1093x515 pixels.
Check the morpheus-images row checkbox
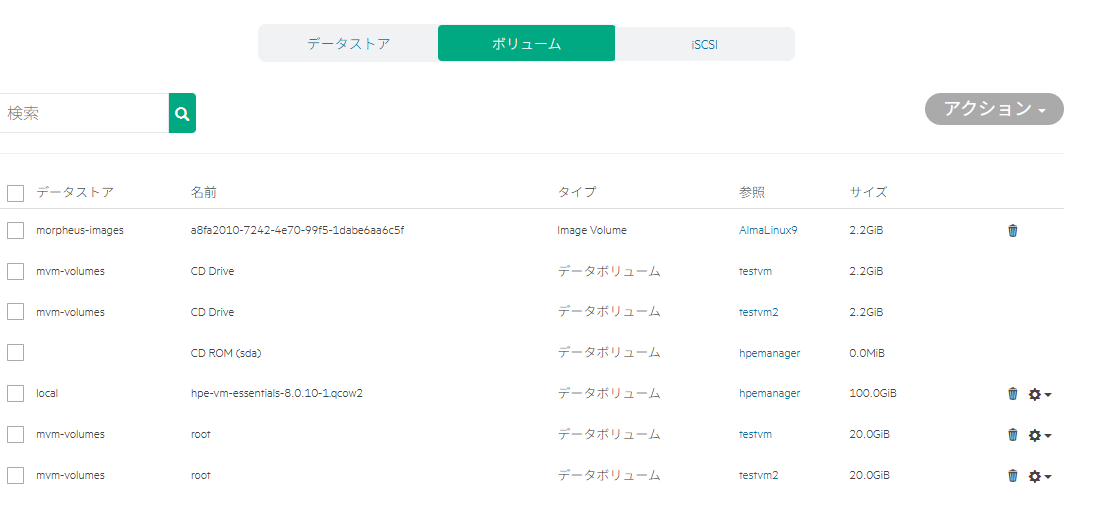(x=15, y=231)
